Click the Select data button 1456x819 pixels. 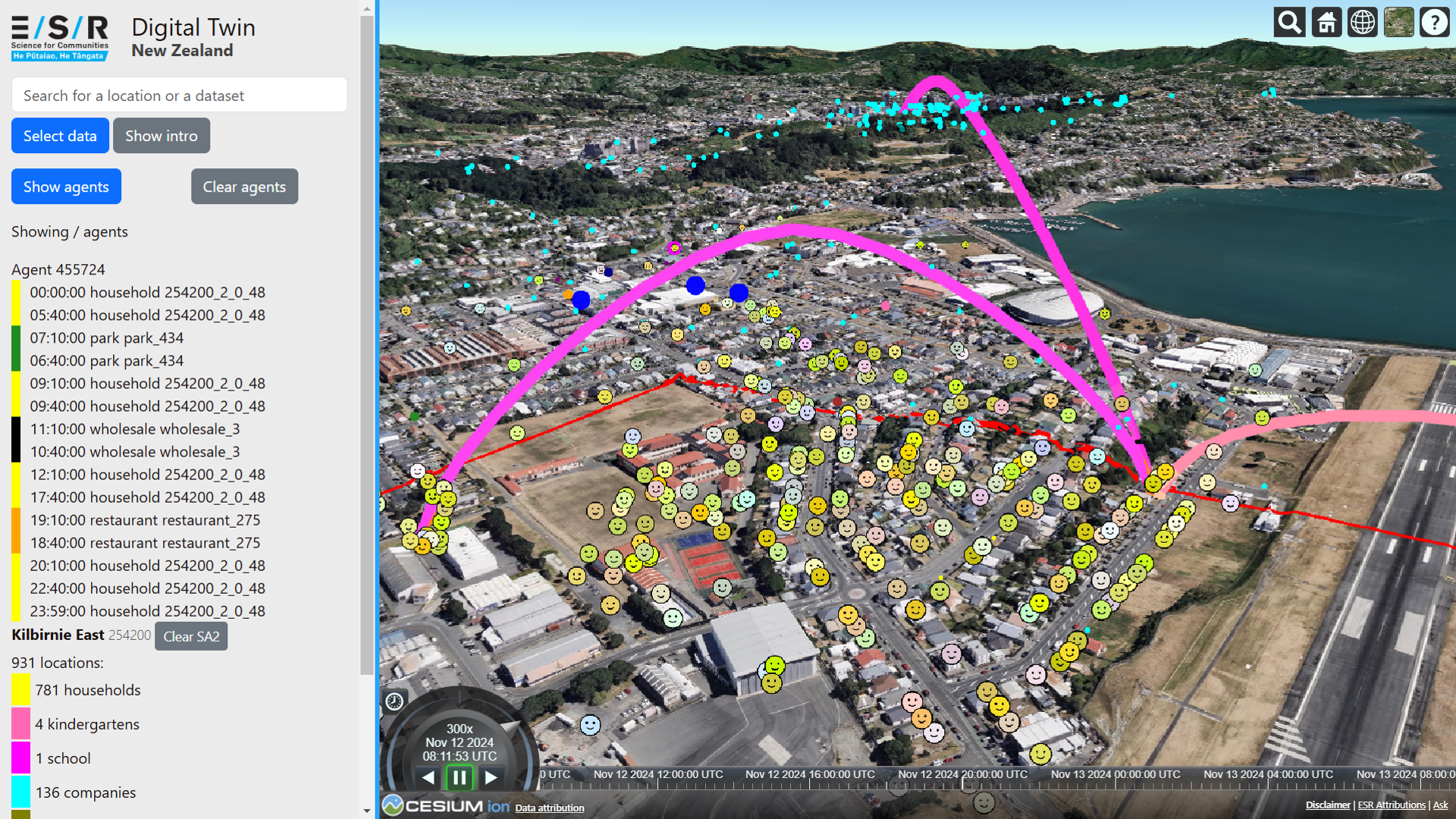point(60,136)
